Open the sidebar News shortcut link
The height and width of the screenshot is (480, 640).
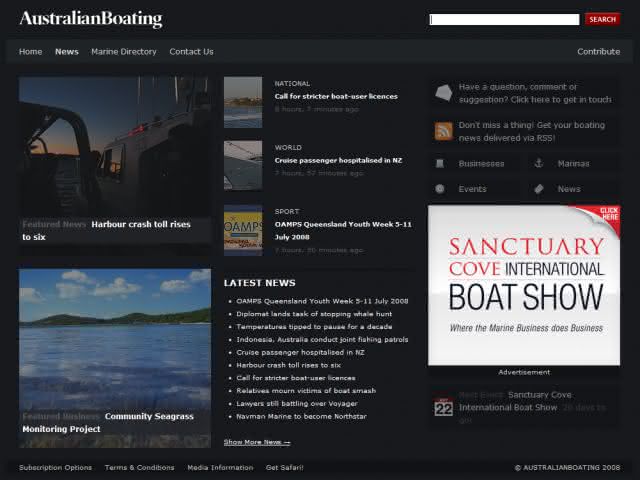click(569, 189)
